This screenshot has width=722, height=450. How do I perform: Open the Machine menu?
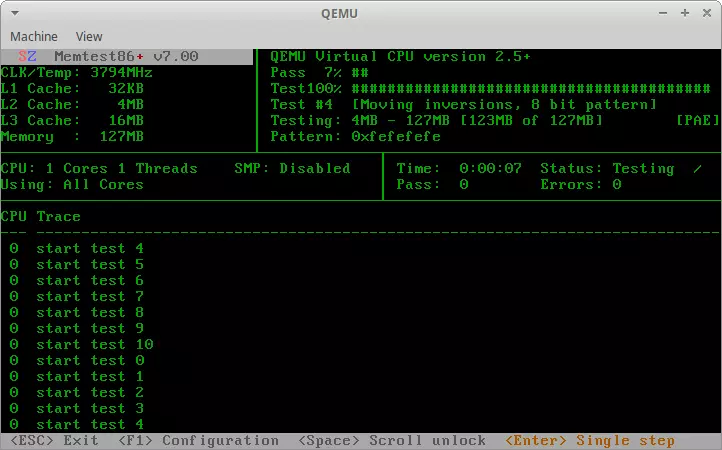point(34,36)
